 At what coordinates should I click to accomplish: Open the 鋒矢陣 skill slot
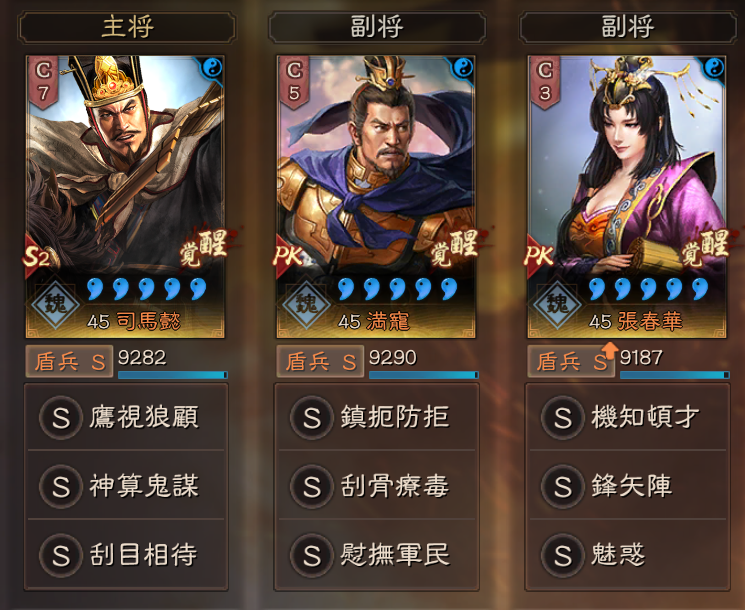628,486
